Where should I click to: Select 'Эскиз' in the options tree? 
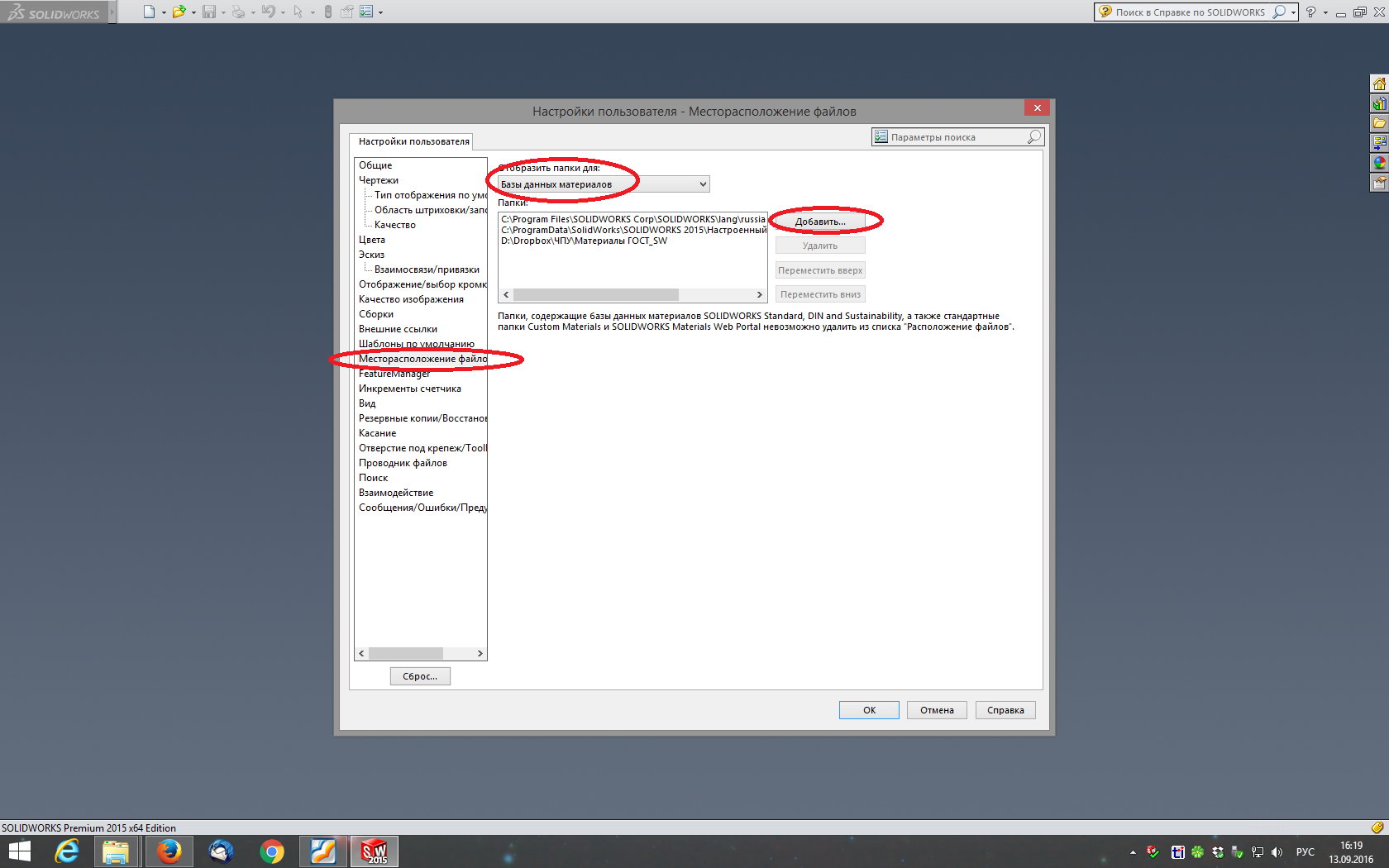click(x=371, y=255)
